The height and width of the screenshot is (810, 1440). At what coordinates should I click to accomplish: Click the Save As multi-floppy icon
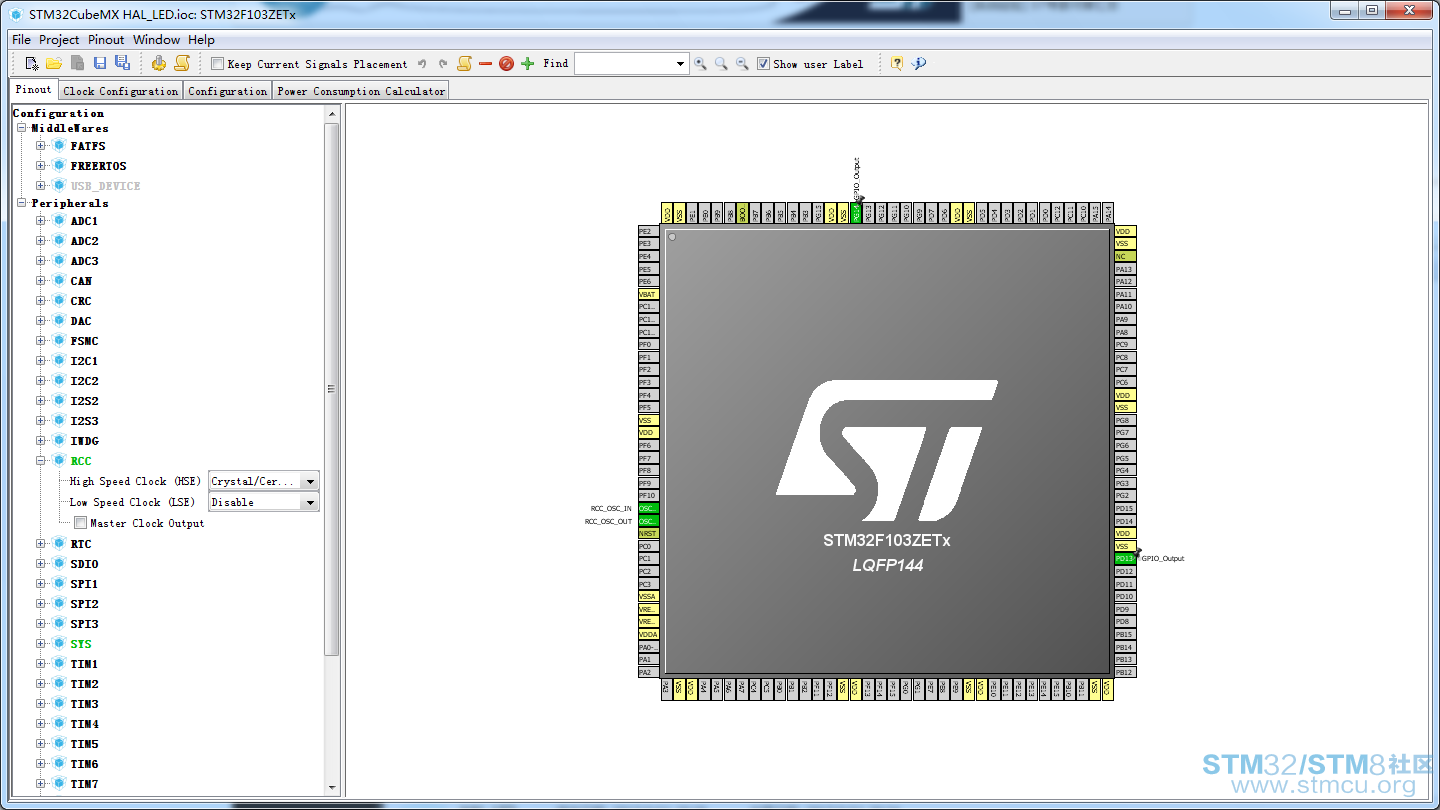pos(122,64)
